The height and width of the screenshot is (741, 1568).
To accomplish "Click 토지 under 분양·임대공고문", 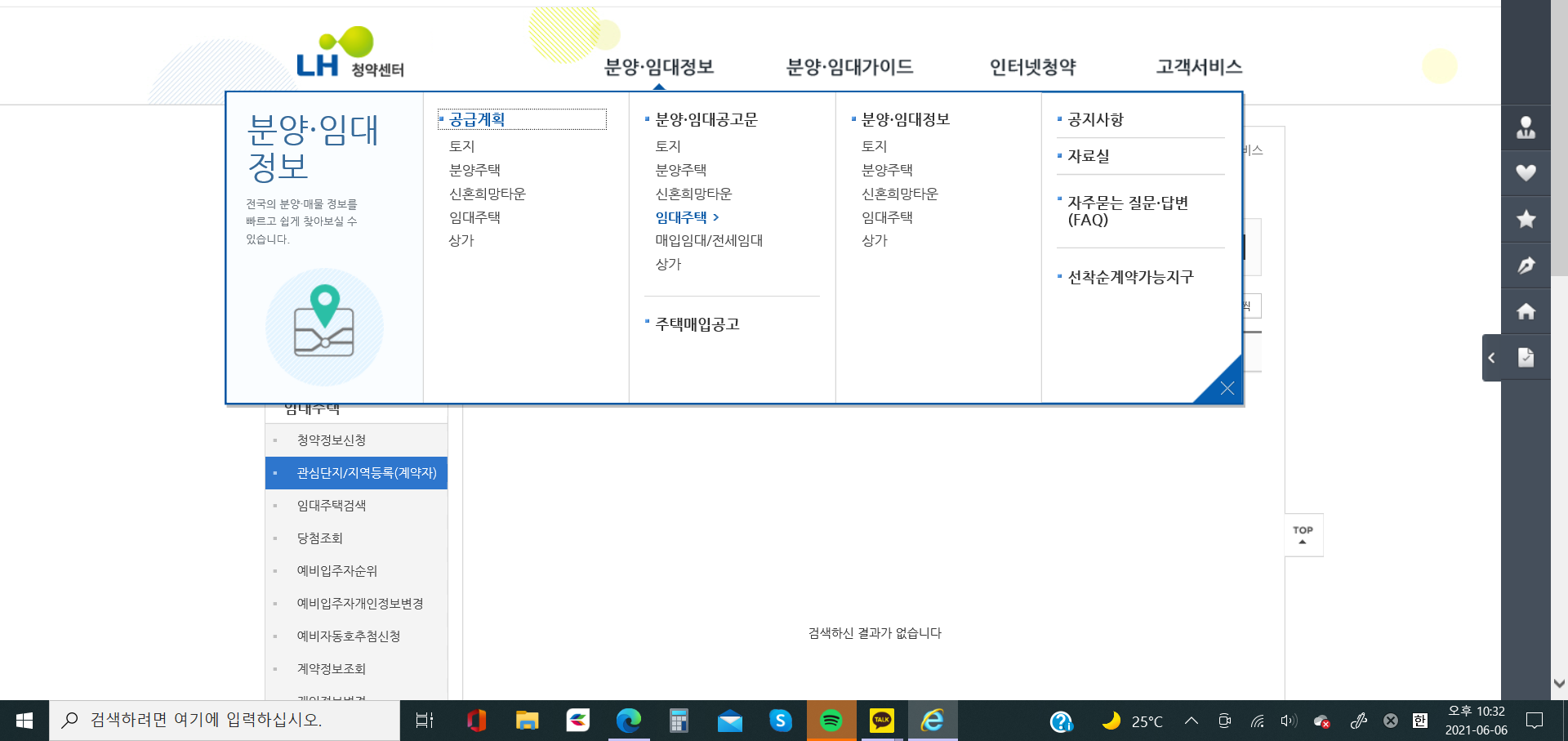I will pyautogui.click(x=668, y=146).
